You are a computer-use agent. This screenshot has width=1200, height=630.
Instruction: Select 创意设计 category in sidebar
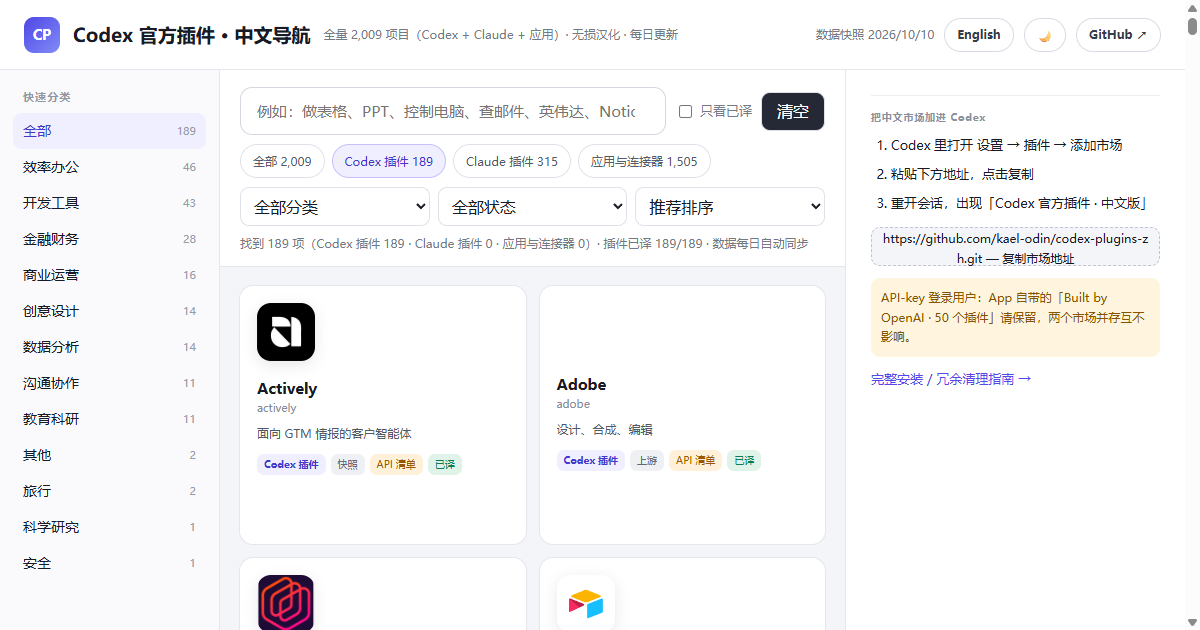click(x=109, y=311)
